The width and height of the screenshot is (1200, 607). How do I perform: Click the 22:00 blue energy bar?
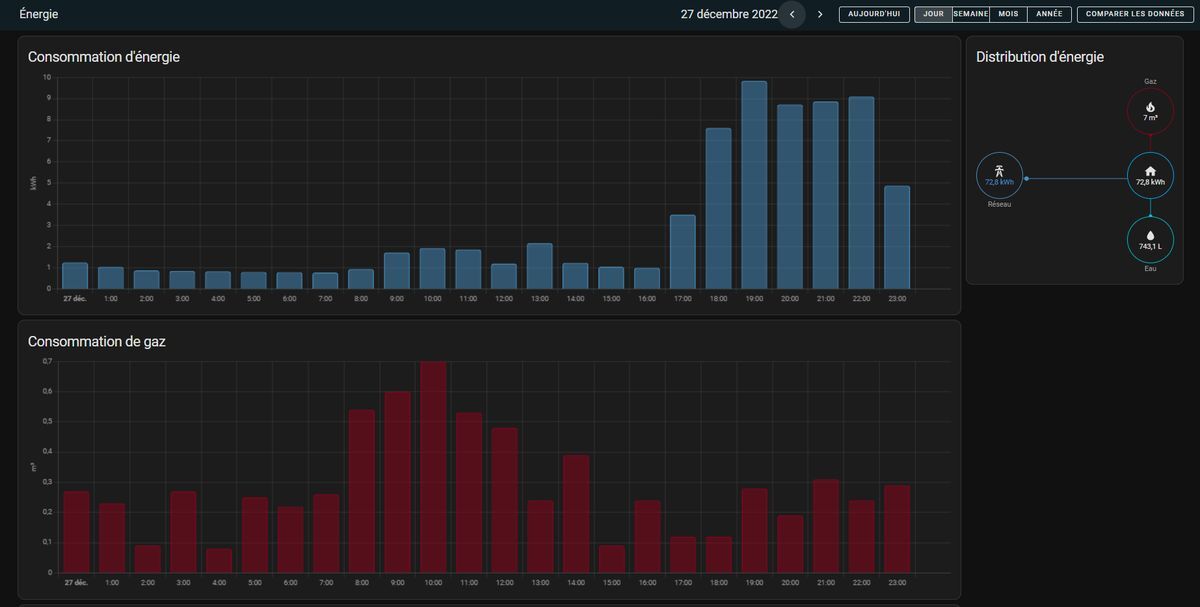(x=861, y=193)
